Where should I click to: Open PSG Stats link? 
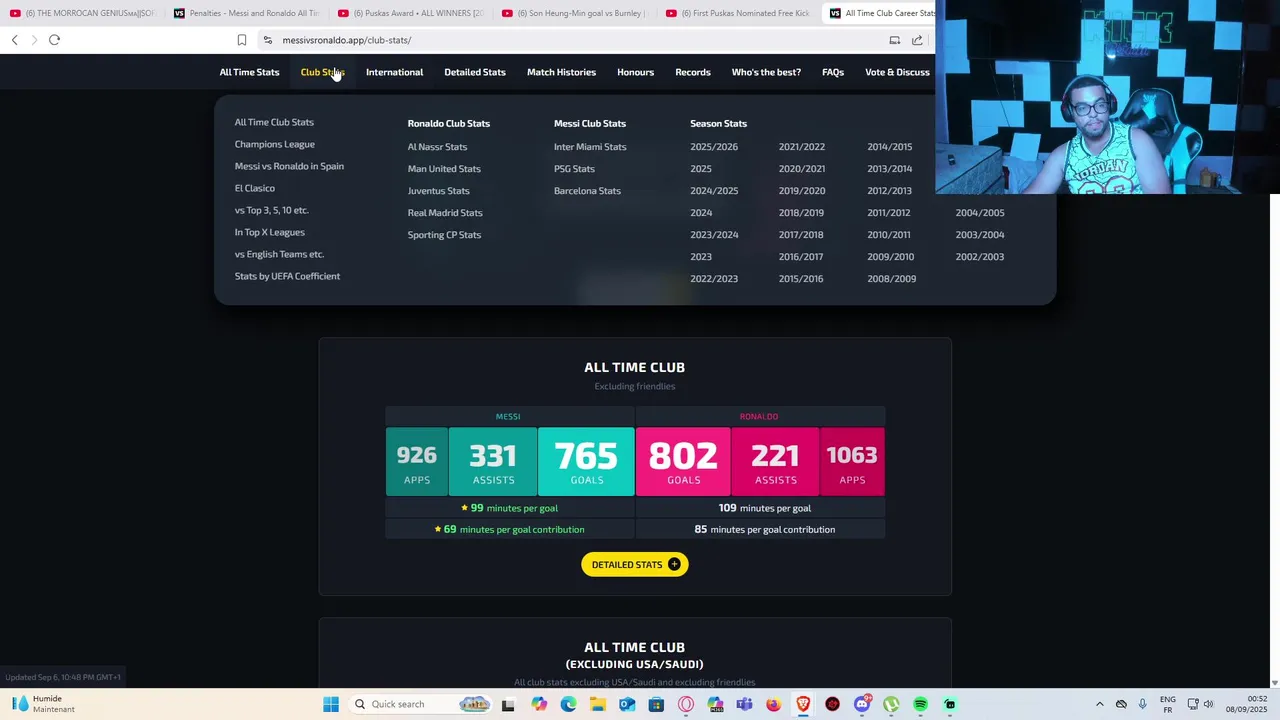point(574,169)
